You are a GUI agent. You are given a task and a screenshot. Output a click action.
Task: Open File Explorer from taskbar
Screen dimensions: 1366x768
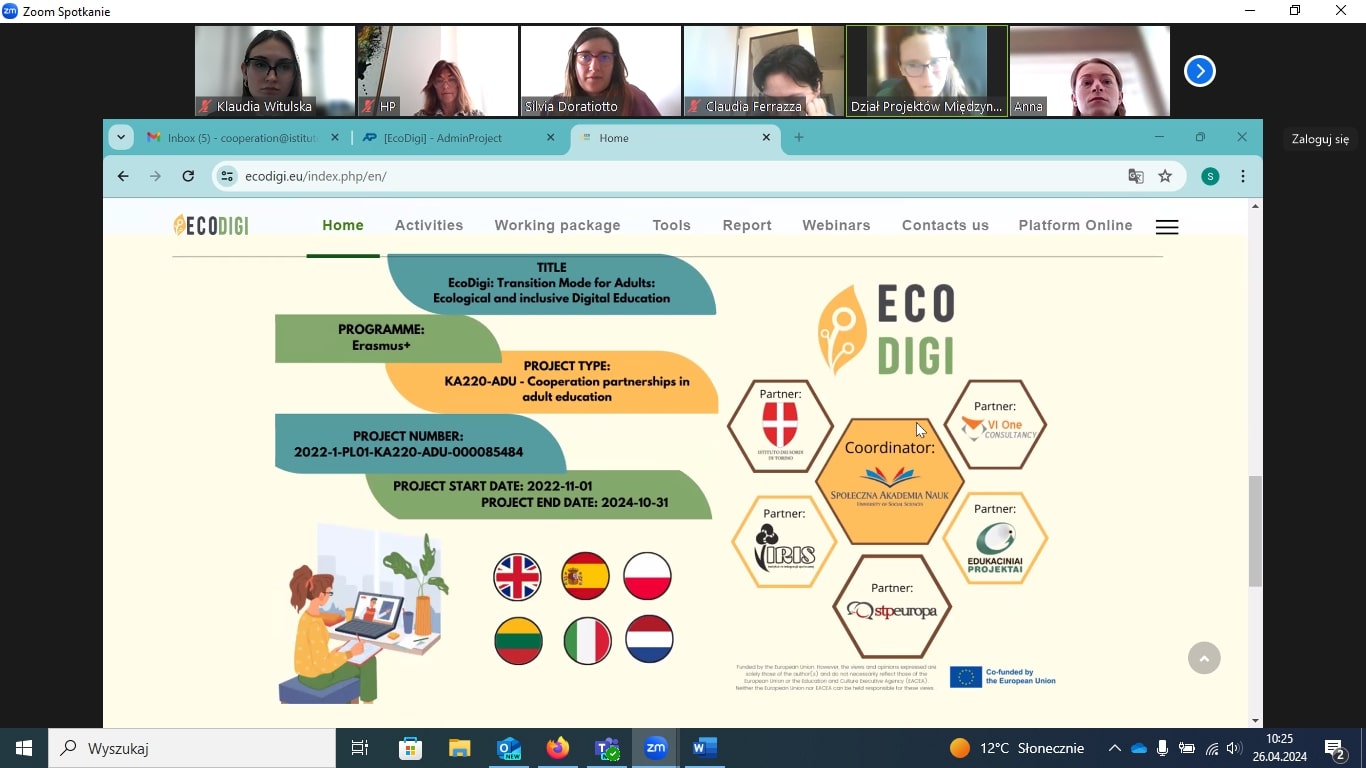[x=459, y=748]
